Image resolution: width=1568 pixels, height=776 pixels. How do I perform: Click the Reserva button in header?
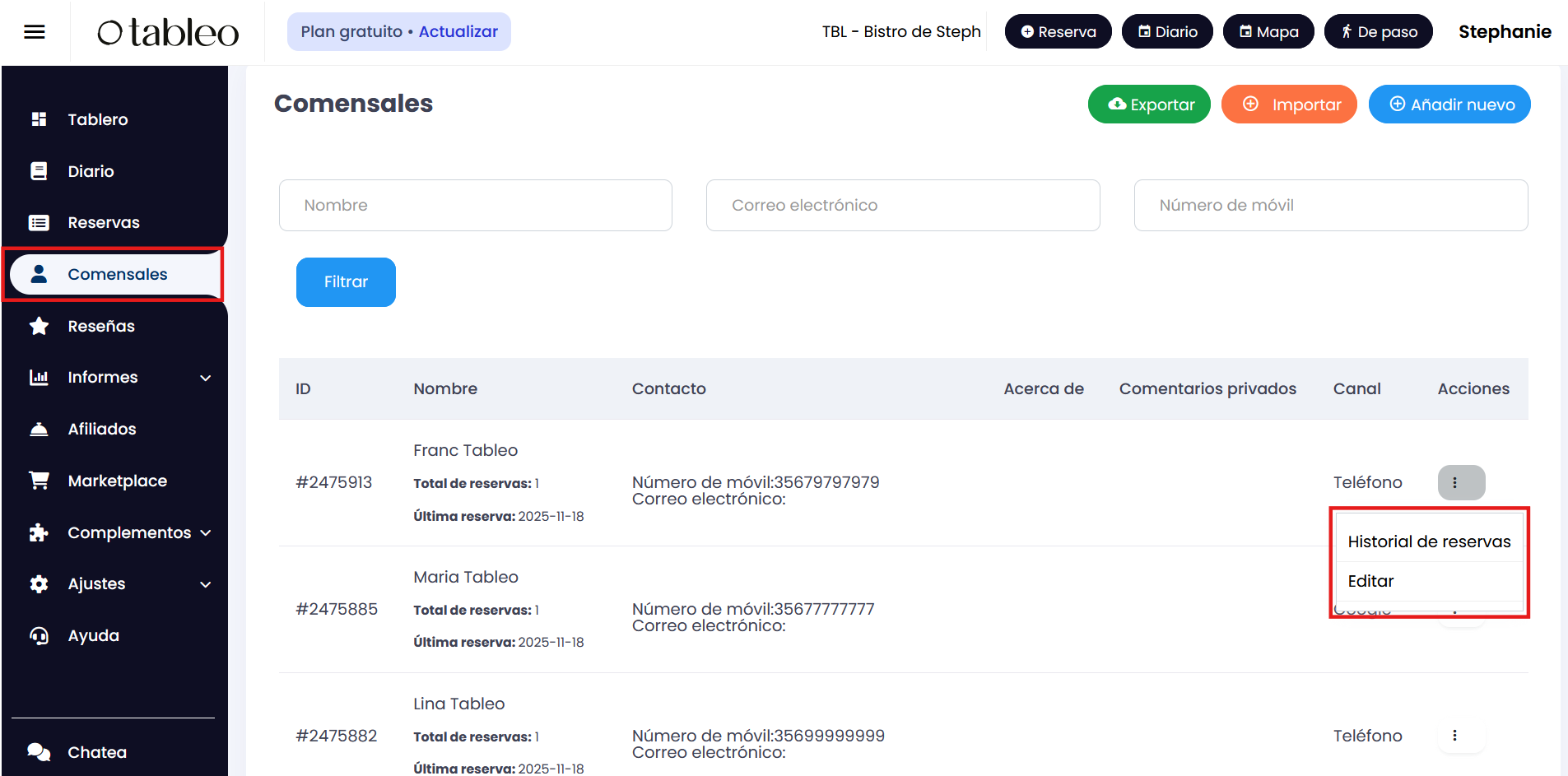pyautogui.click(x=1058, y=32)
